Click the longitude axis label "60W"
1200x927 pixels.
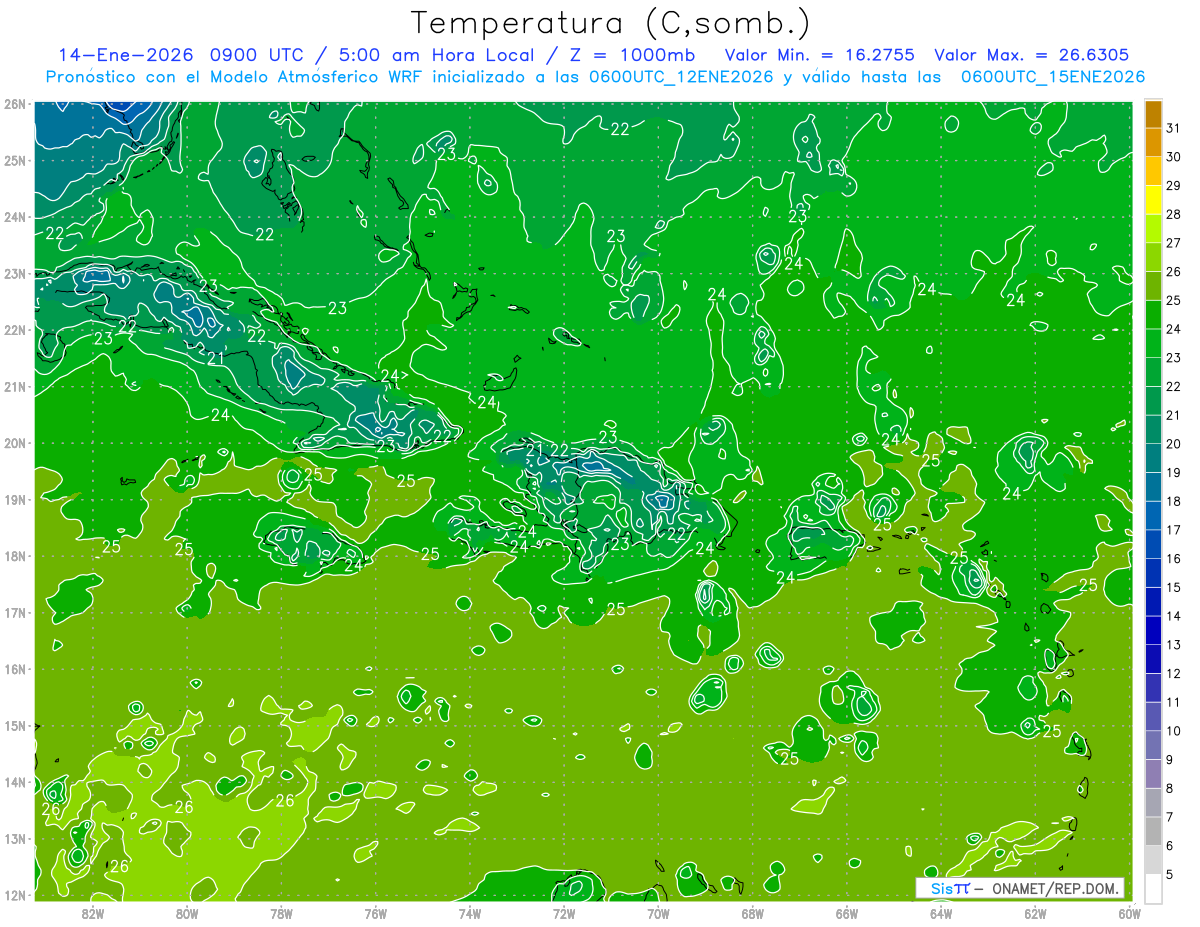pos(1129,913)
